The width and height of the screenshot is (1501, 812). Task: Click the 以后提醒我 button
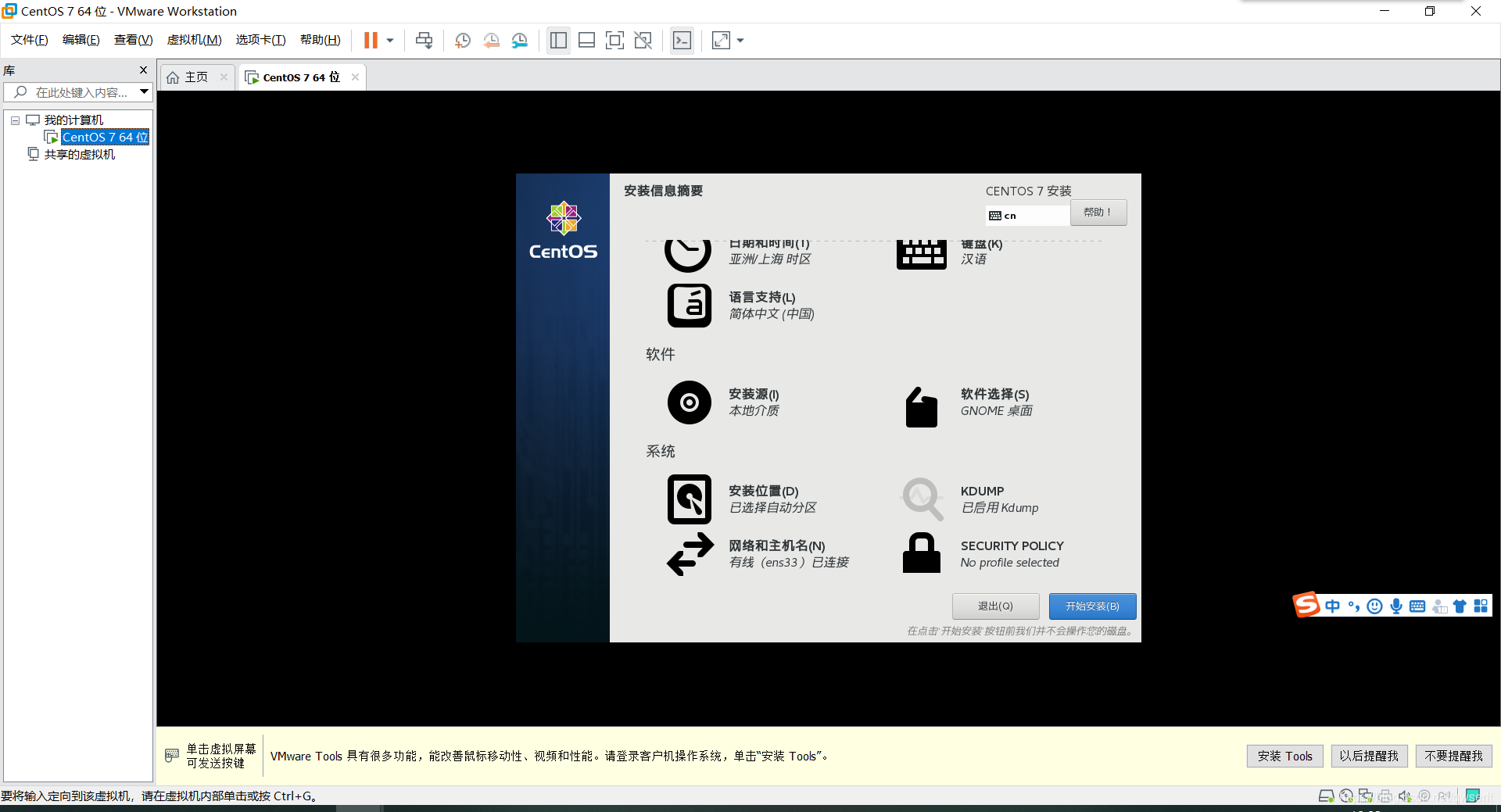pos(1369,756)
